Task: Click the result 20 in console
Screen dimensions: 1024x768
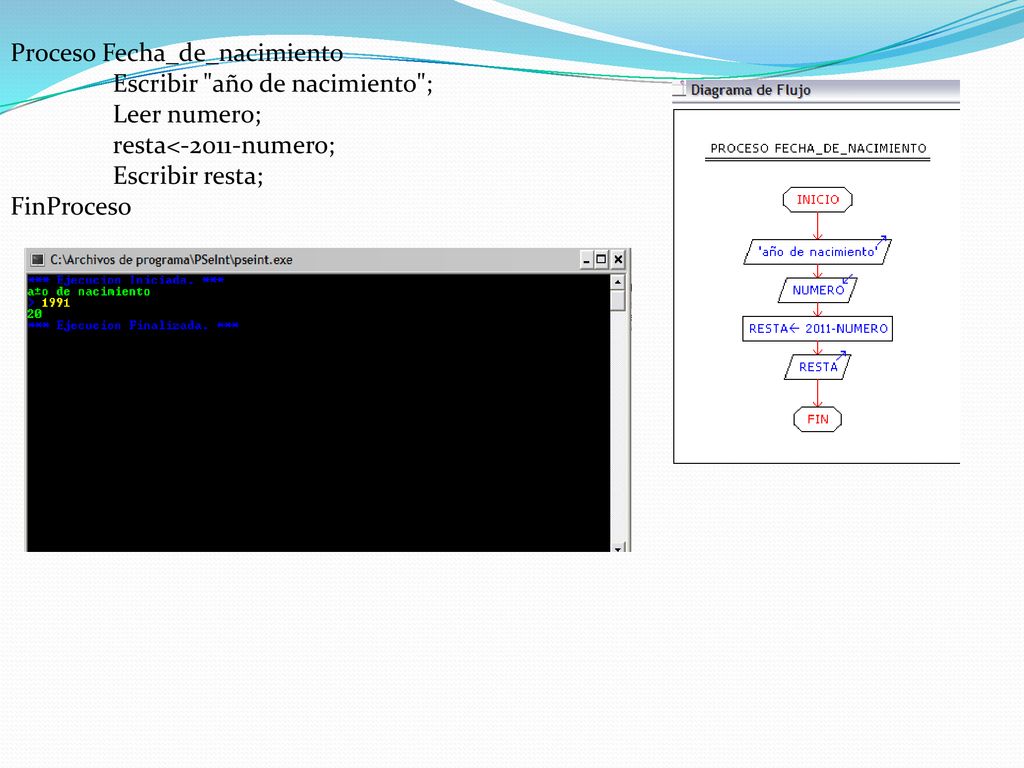Action: point(35,314)
